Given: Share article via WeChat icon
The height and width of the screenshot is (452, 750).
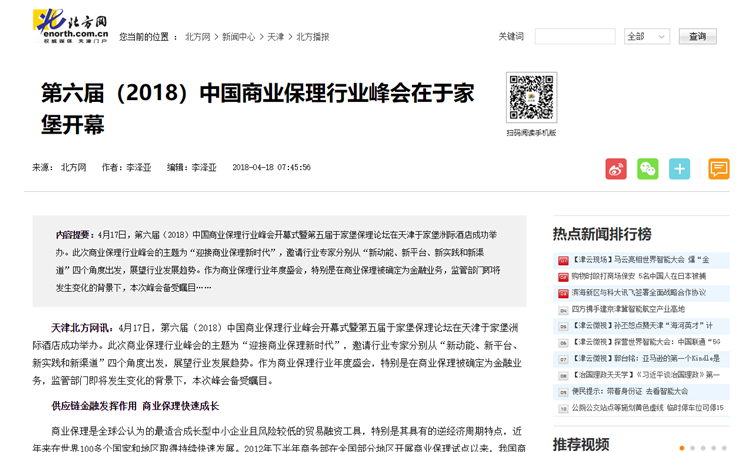Looking at the screenshot, I should pos(648,169).
